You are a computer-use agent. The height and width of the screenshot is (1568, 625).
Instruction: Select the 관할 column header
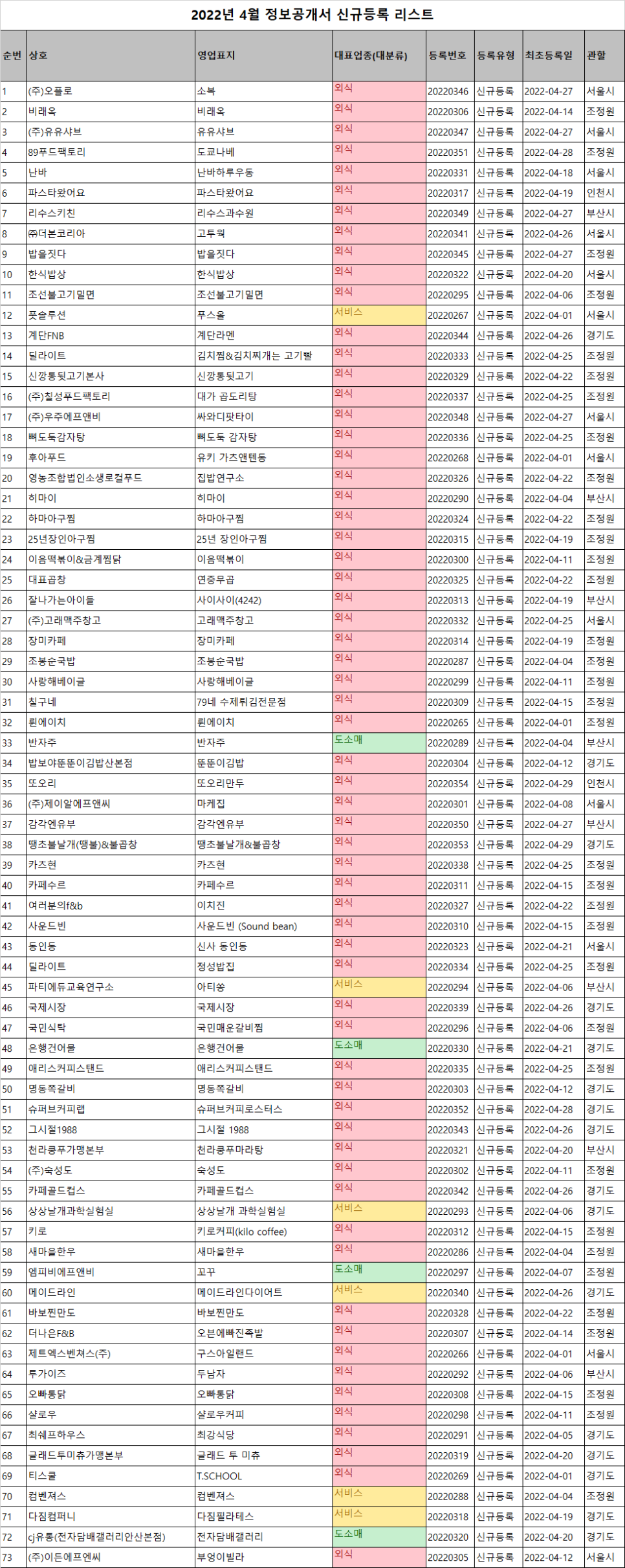[x=604, y=56]
